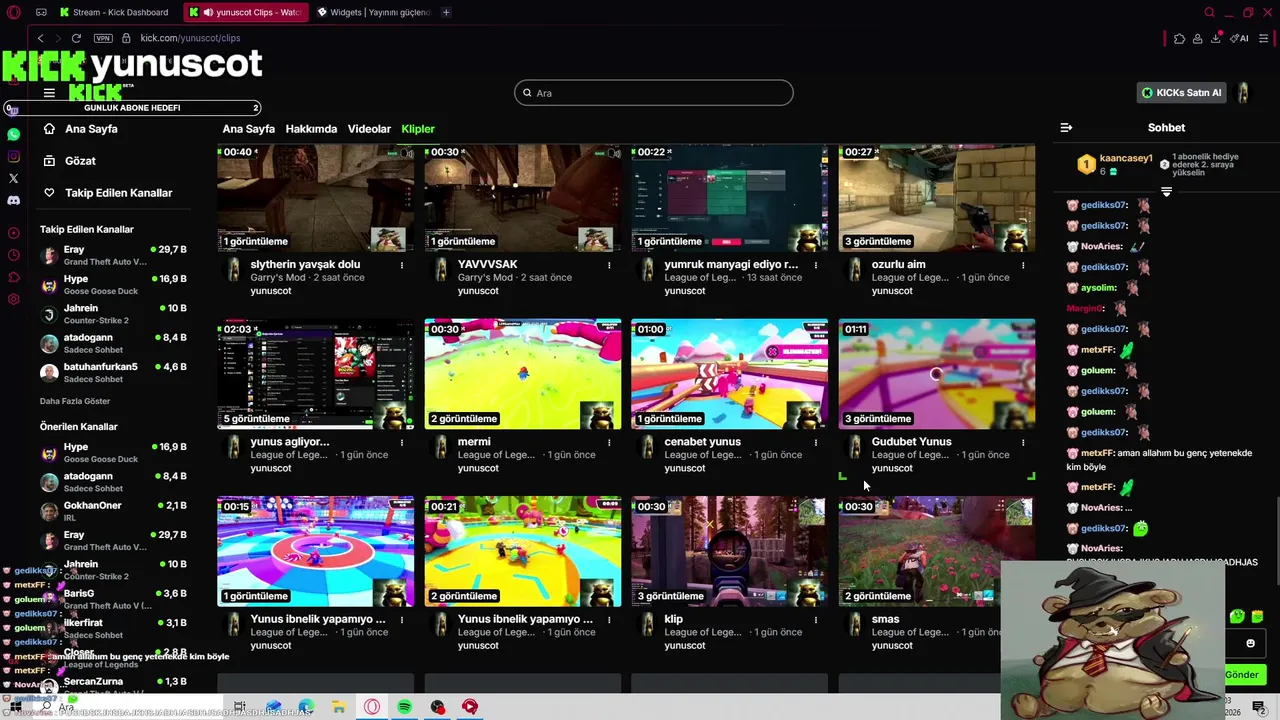The height and width of the screenshot is (720, 1280).
Task: Open Twitch in Opera sidebar
Action: (13, 110)
